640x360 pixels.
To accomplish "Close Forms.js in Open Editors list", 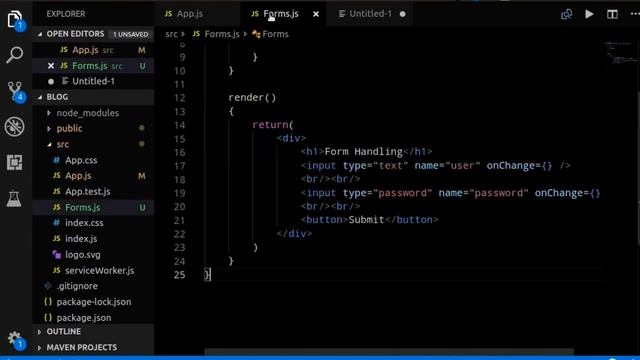I will click(x=51, y=66).
